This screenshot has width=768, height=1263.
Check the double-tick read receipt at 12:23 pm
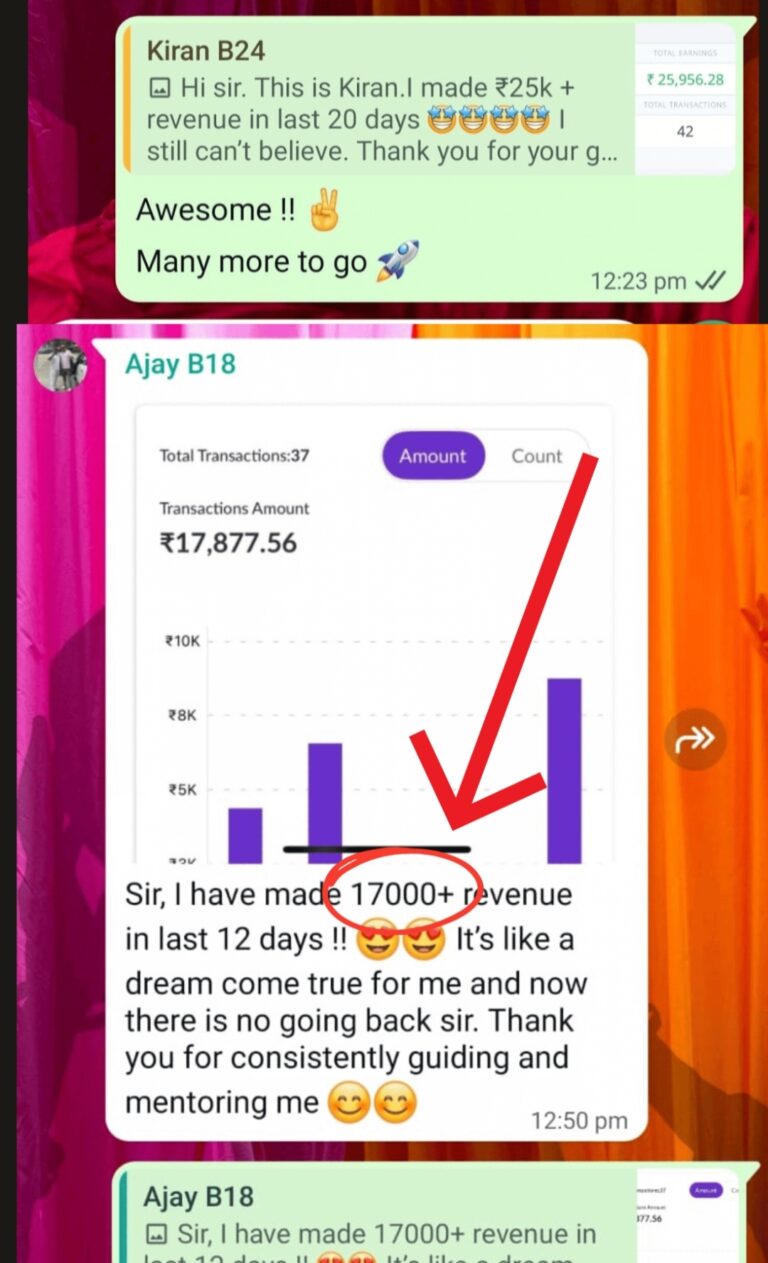[x=712, y=281]
